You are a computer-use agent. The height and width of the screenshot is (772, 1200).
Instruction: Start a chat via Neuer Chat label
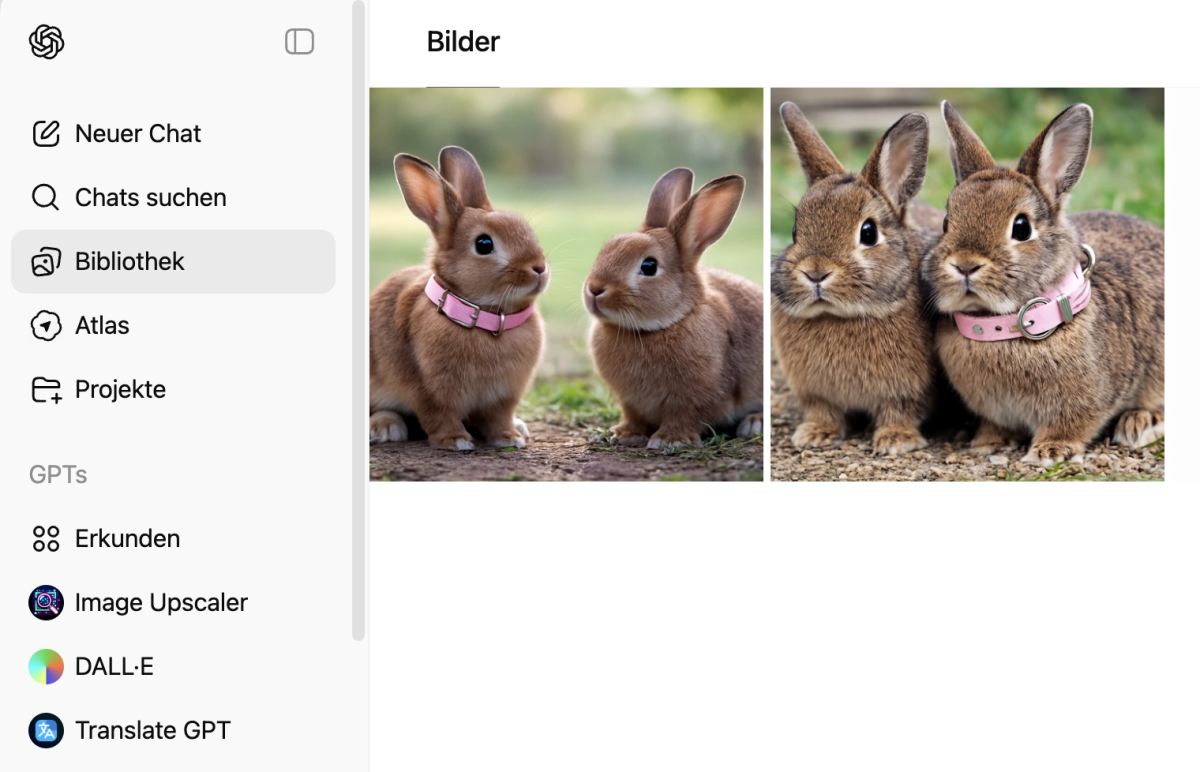pos(138,134)
